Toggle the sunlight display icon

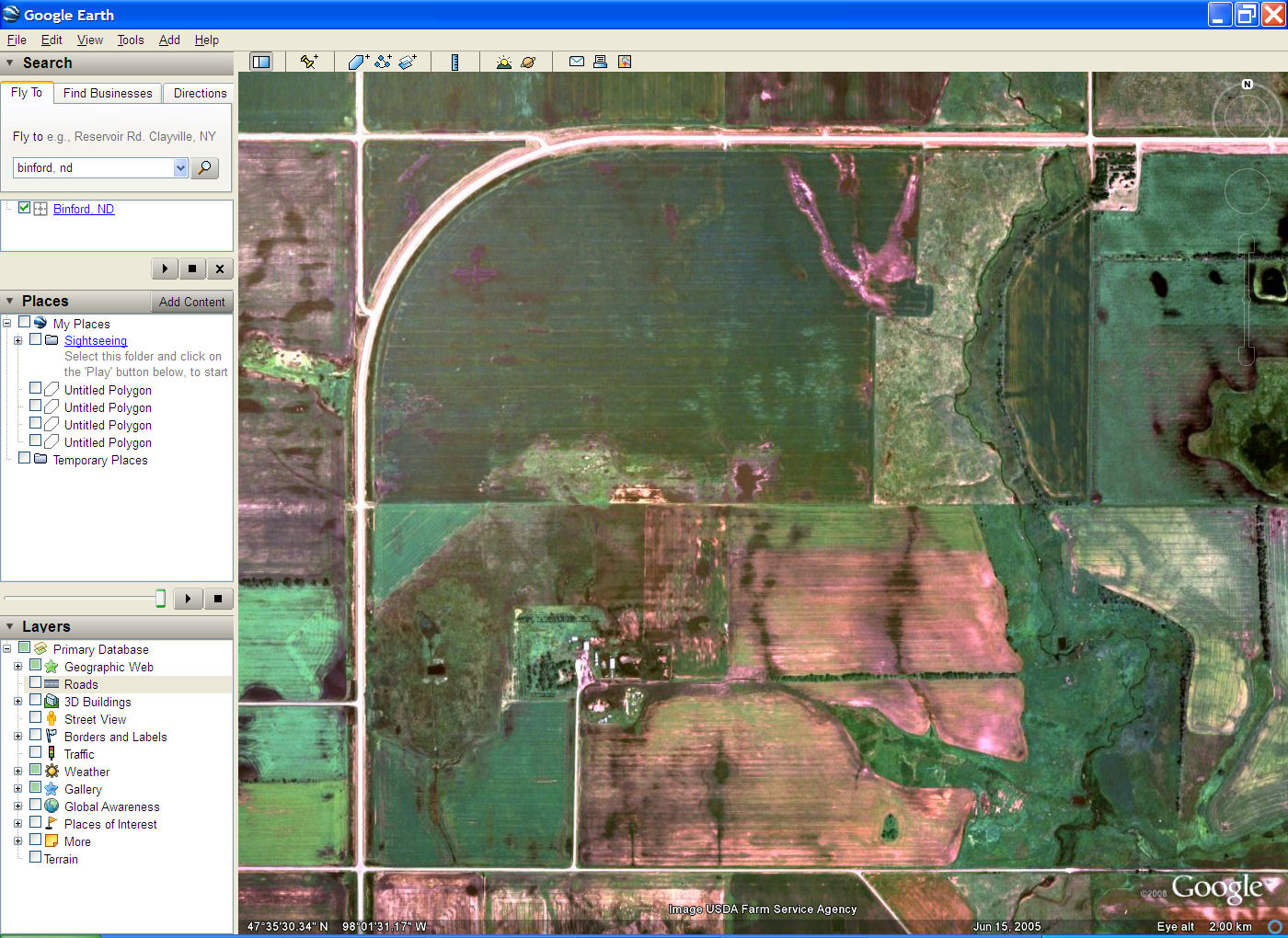tap(503, 62)
